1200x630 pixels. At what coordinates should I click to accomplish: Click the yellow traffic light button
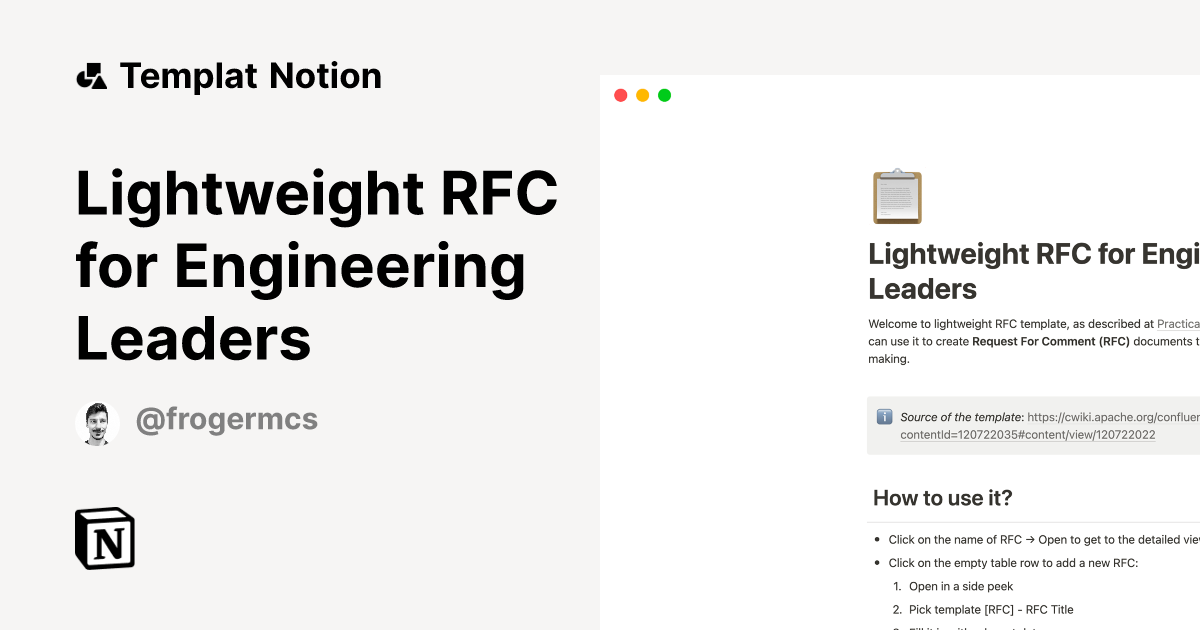coord(643,95)
